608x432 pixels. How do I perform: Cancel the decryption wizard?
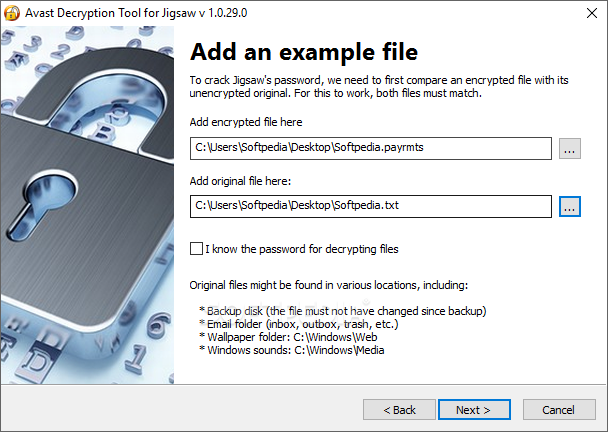pos(559,410)
